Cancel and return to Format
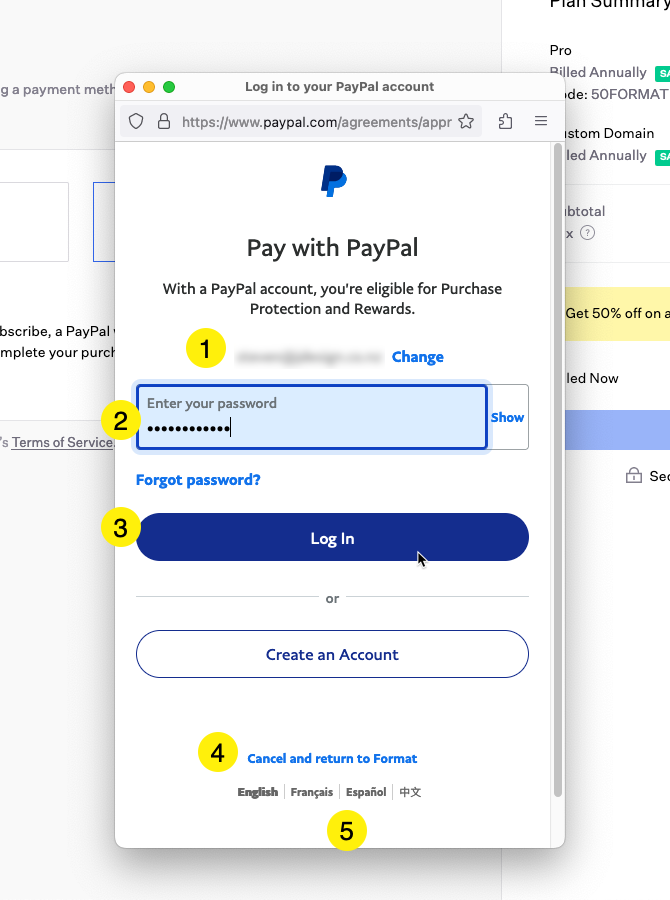The height and width of the screenshot is (900, 670). [x=332, y=759]
